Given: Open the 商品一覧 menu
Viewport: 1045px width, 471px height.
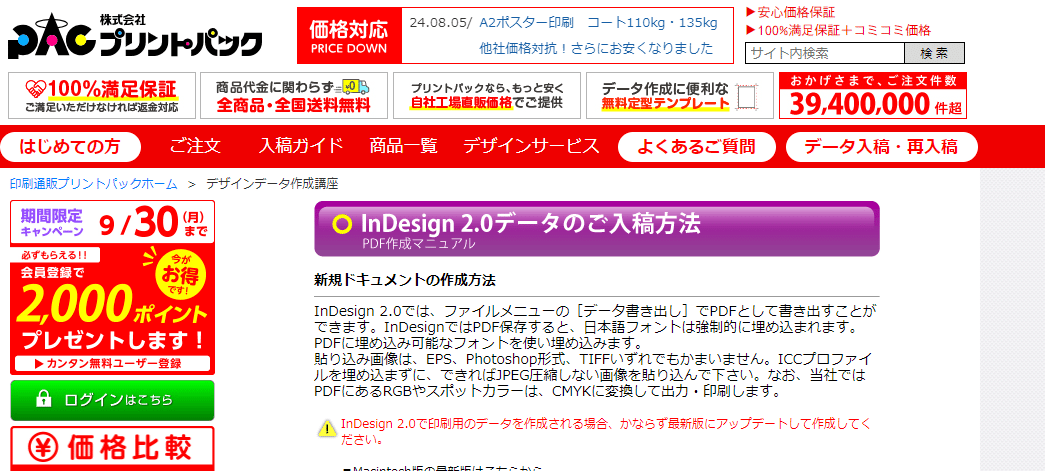Looking at the screenshot, I should 403,147.
